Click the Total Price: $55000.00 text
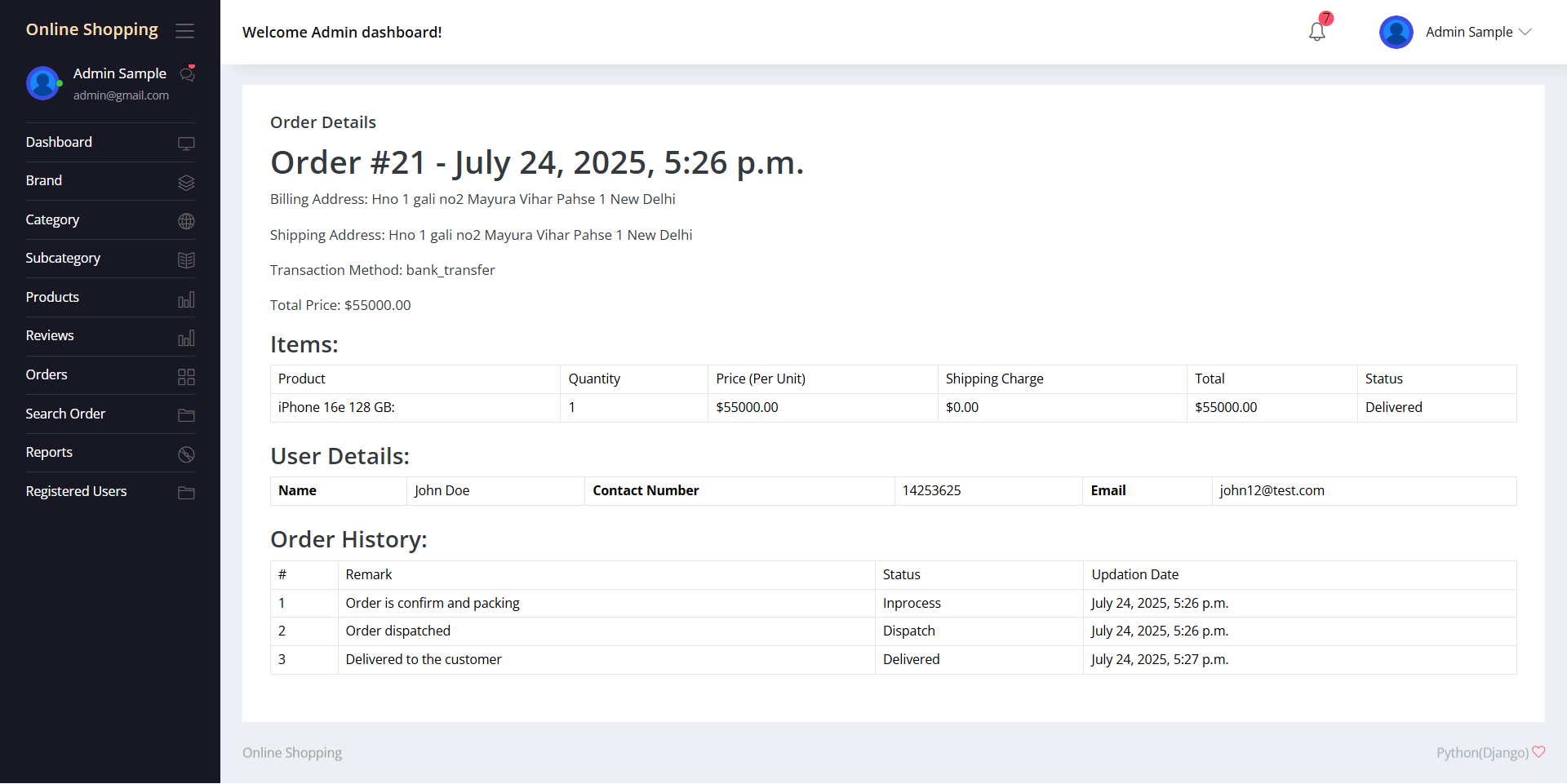The image size is (1567, 784). point(340,305)
